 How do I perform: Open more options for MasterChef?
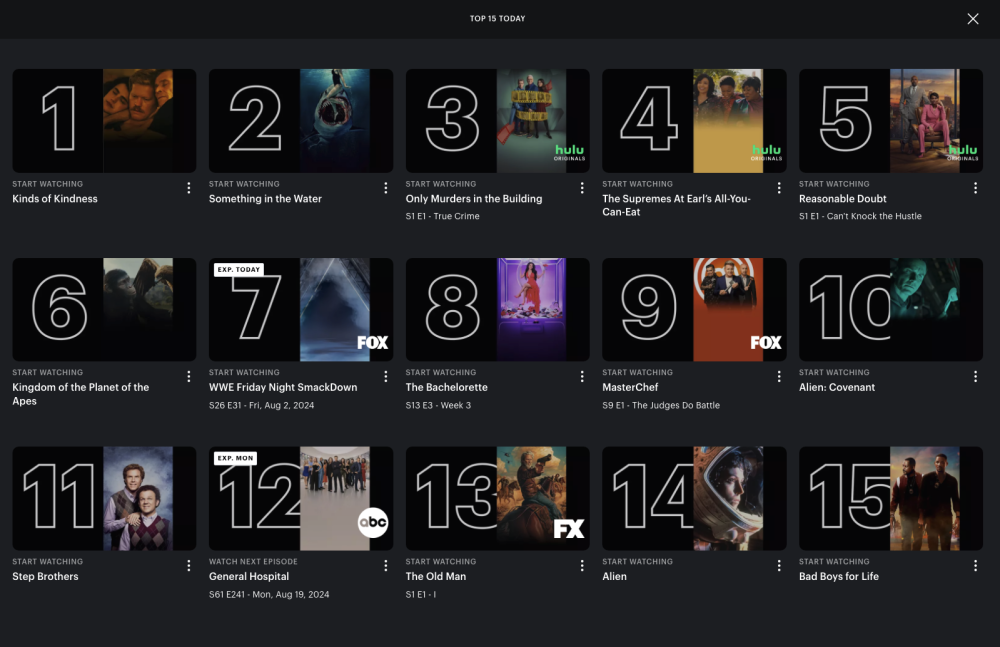click(x=779, y=376)
